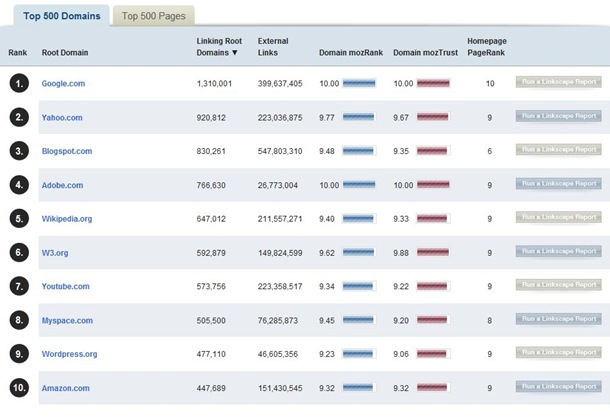Open the Adobe.com domain link
The image size is (610, 420).
pos(62,185)
